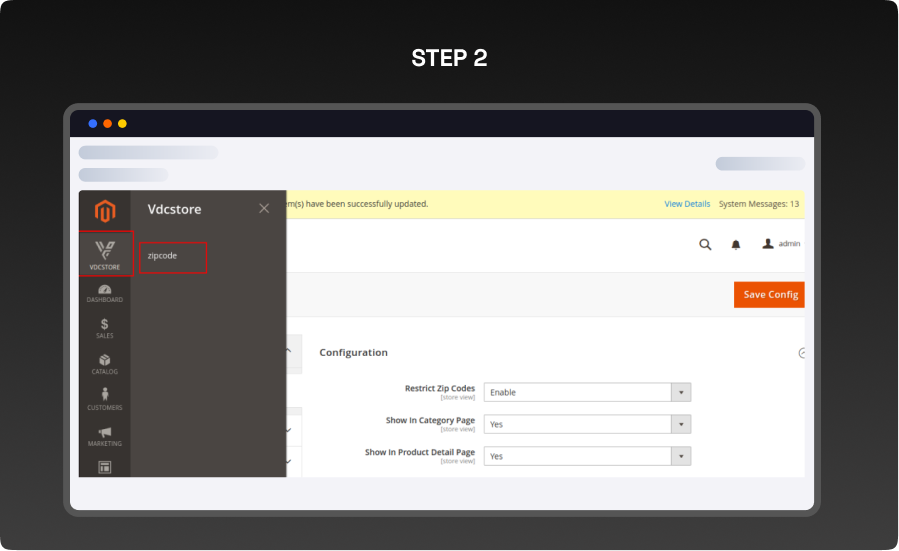
Task: Collapse the Configuration section
Action: click(x=801, y=352)
